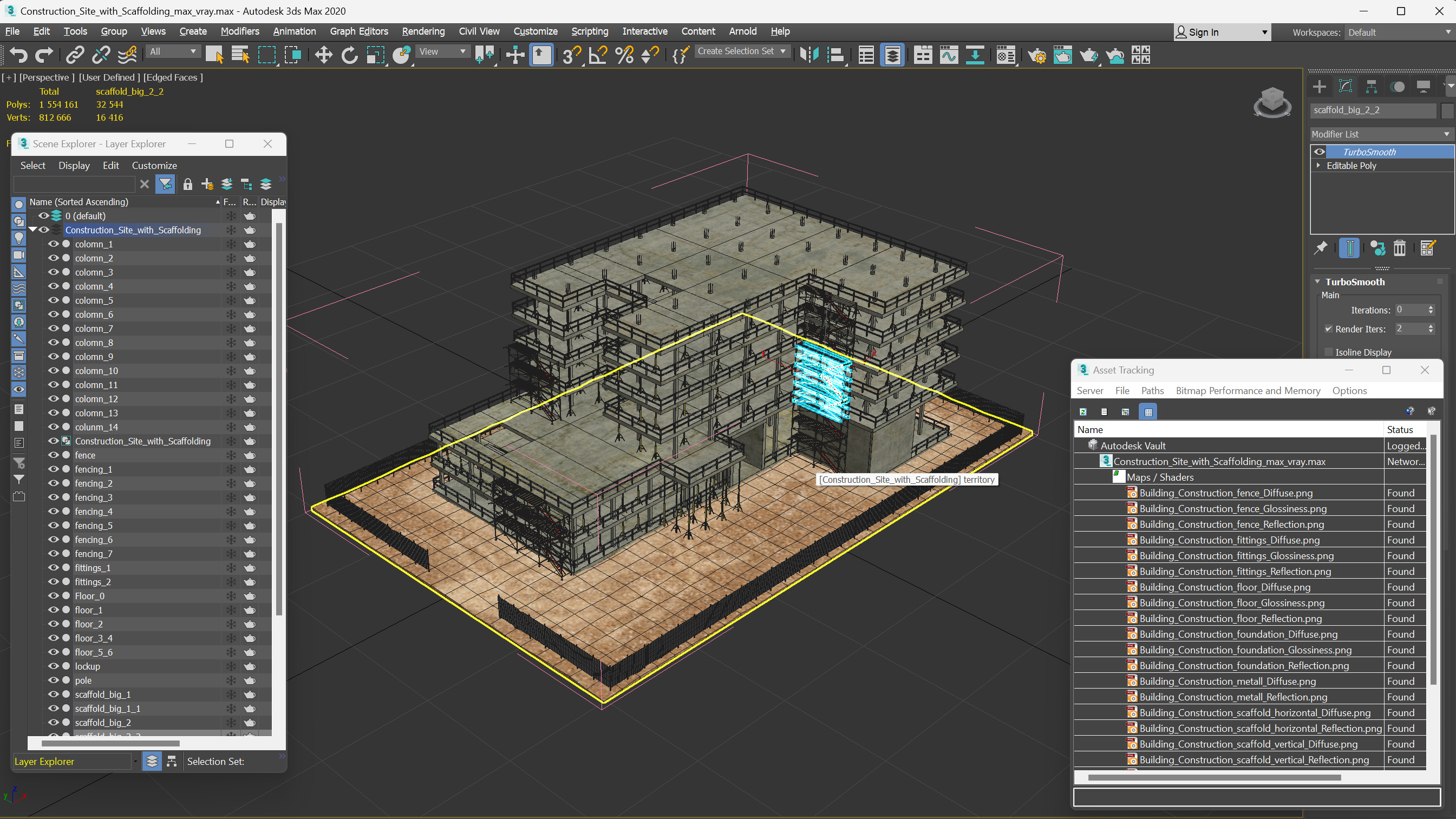Hide the colomn_1 layer object
Image resolution: width=1456 pixels, height=819 pixels.
pos(53,244)
